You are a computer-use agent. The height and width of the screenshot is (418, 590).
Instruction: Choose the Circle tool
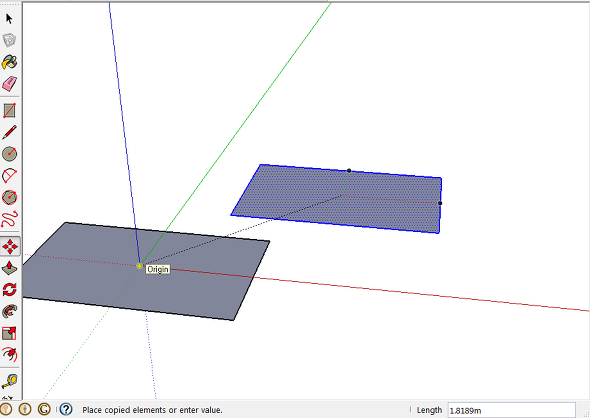click(x=9, y=154)
